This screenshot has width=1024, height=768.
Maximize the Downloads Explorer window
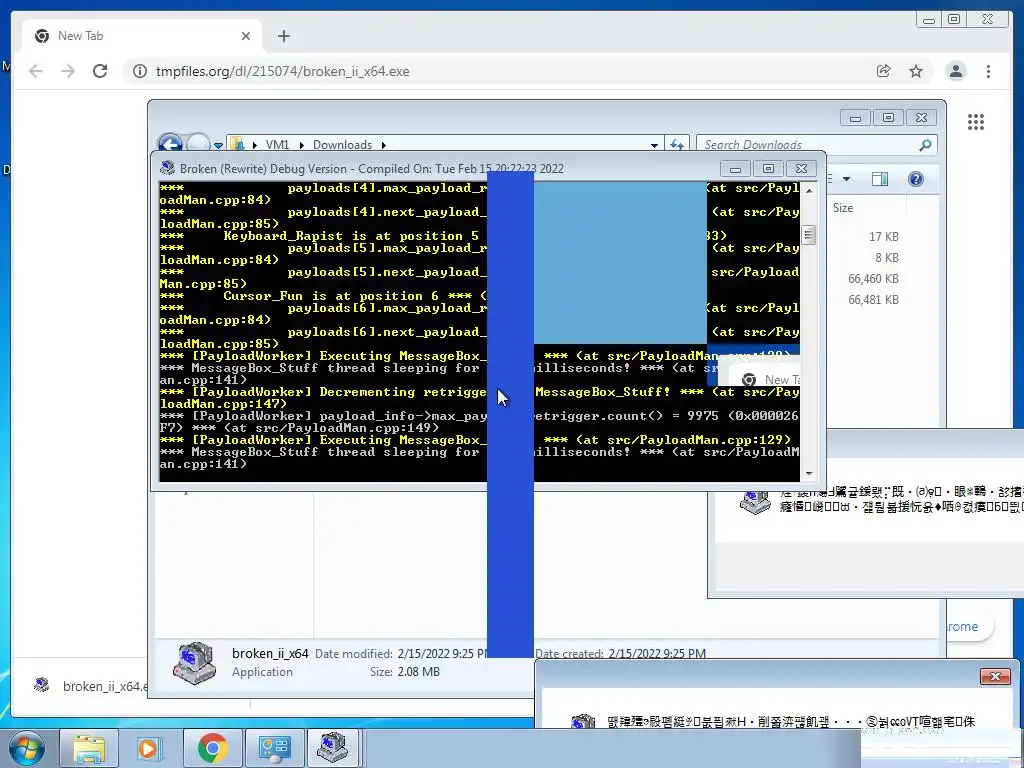click(x=888, y=118)
